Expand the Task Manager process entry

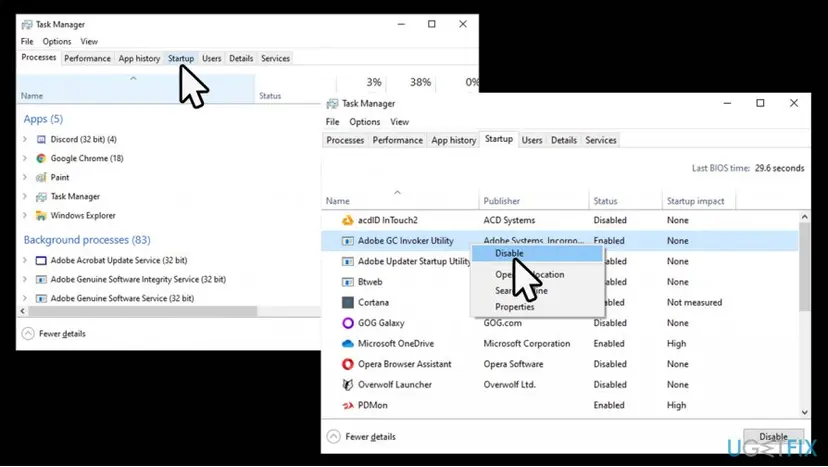click(x=25, y=197)
